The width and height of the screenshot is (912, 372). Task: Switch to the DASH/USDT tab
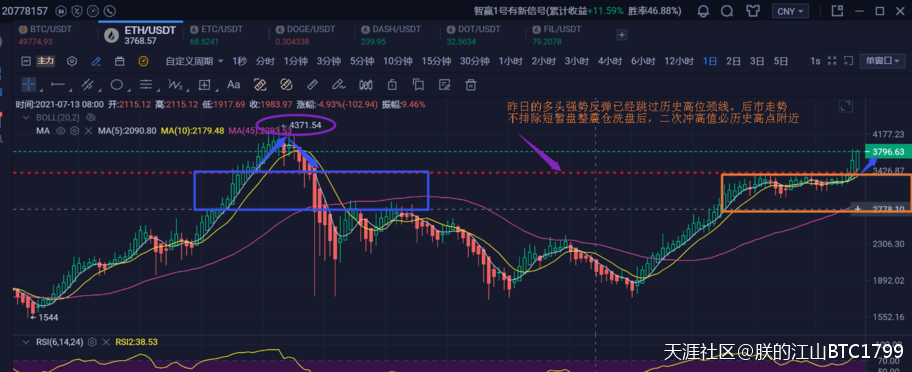pos(390,34)
